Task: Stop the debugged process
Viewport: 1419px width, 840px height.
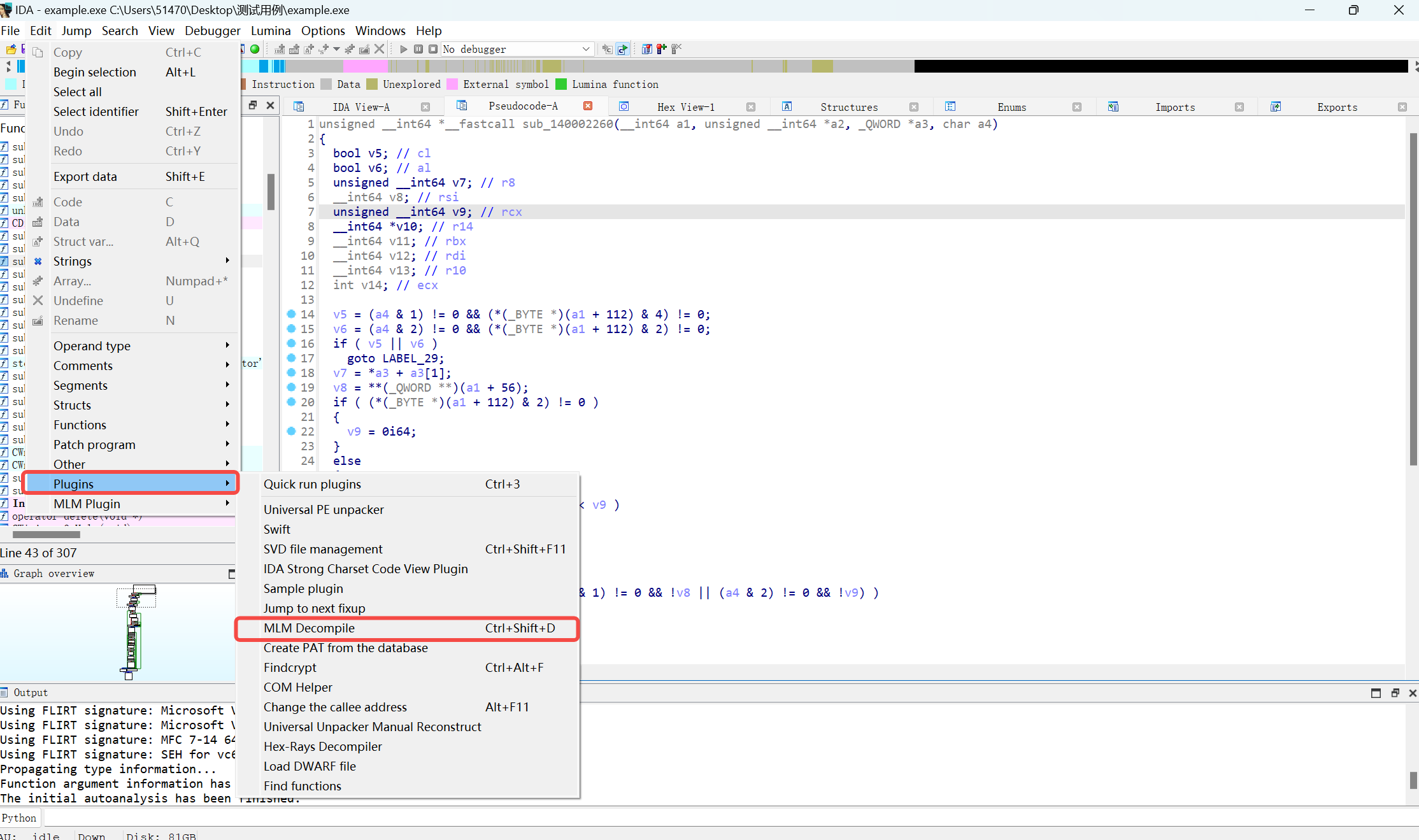Action: 433,49
